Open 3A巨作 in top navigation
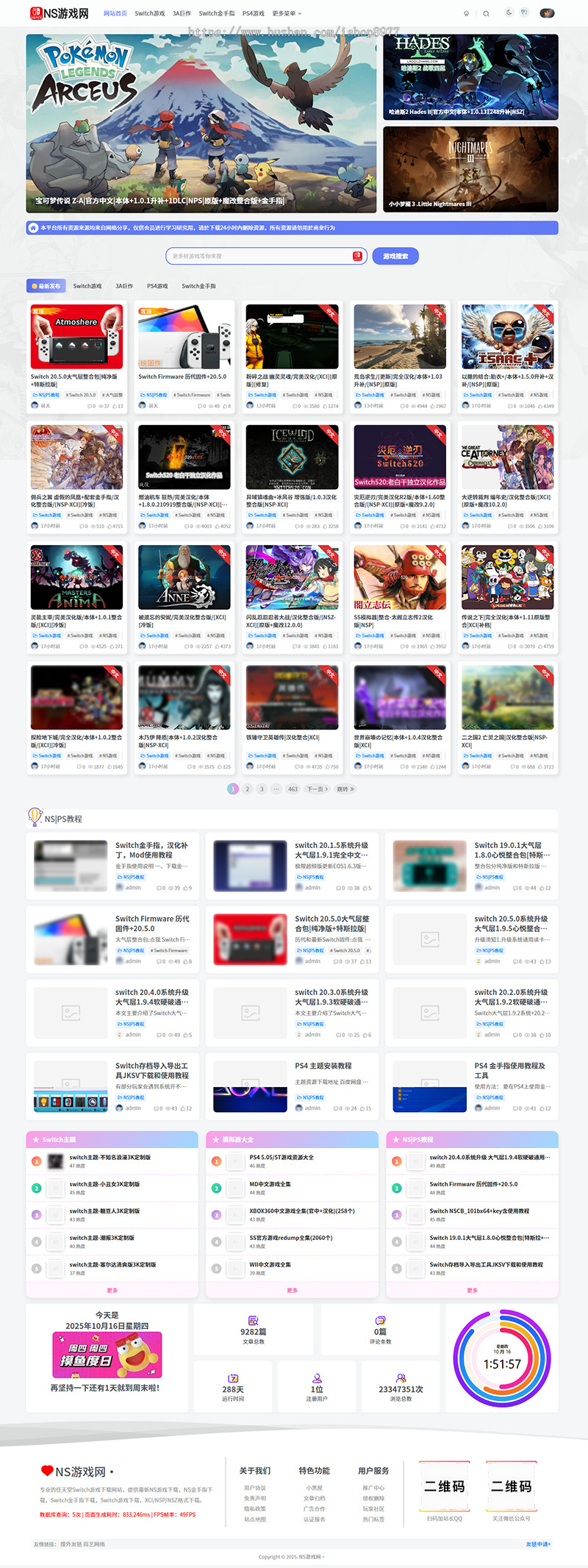 [x=182, y=13]
